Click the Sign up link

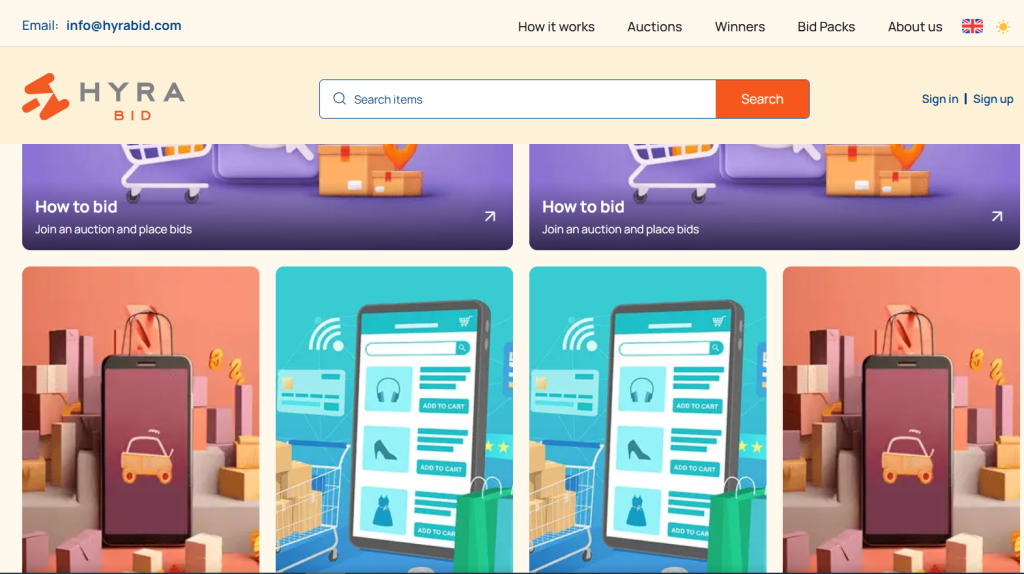pos(993,99)
